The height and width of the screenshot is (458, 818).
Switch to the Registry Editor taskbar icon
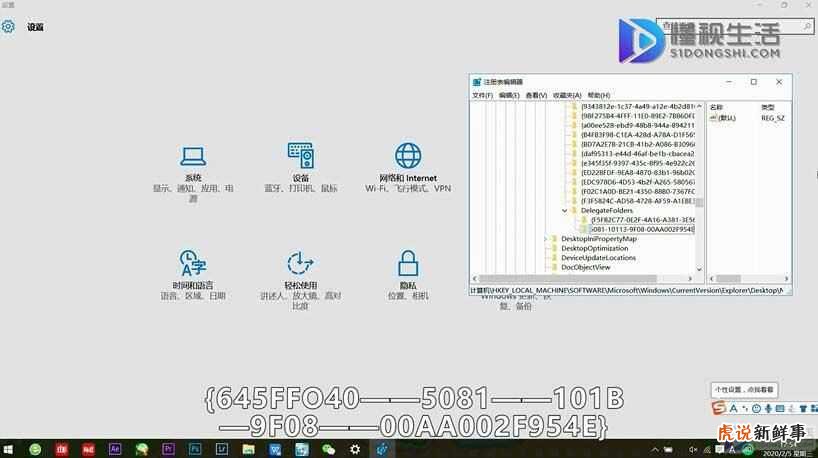[382, 449]
